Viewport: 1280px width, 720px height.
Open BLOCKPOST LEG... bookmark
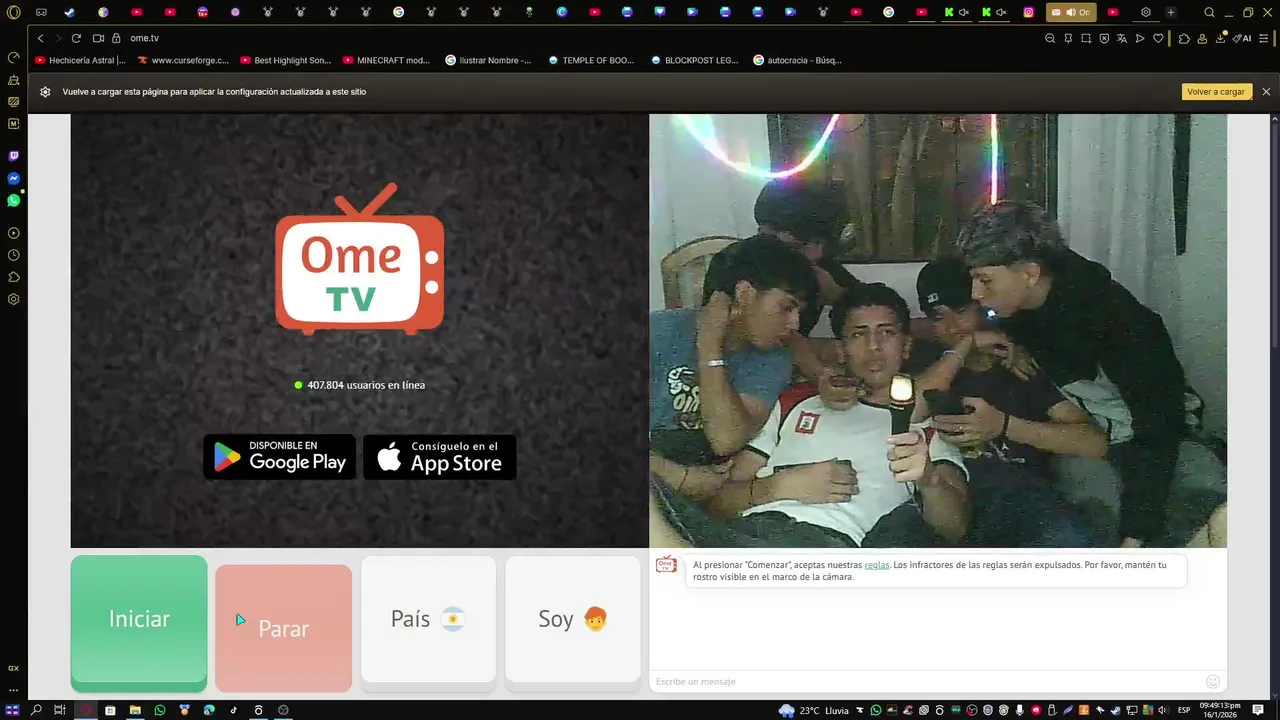point(694,60)
